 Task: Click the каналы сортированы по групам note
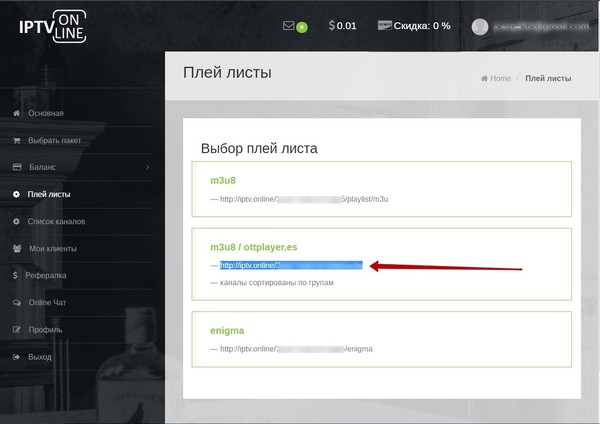pos(277,283)
